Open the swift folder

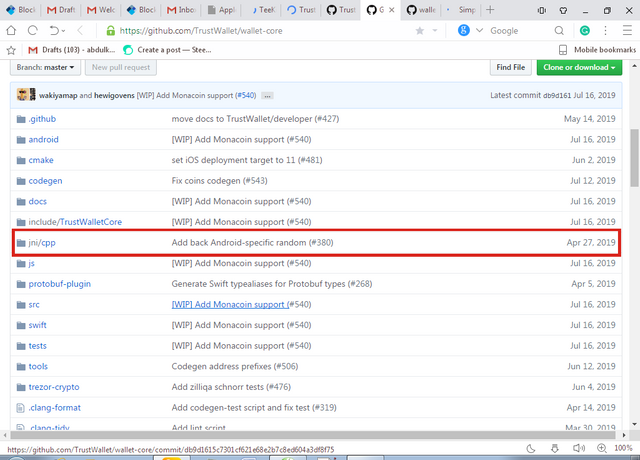pos(37,325)
